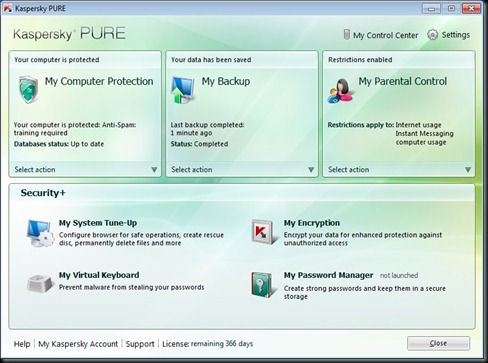The height and width of the screenshot is (363, 488).
Task: Click the My Backup monitor icon
Action: 183,90
